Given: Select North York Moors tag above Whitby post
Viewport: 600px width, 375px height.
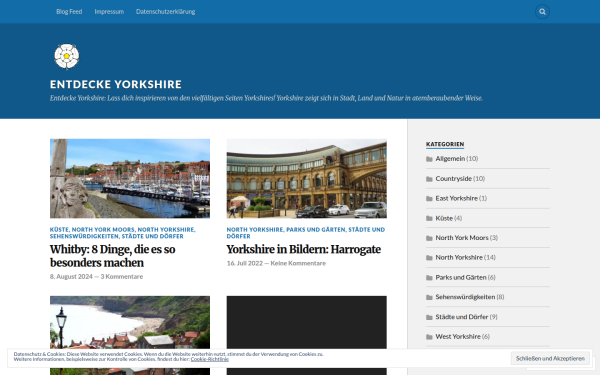Looking at the screenshot, I should coord(103,230).
